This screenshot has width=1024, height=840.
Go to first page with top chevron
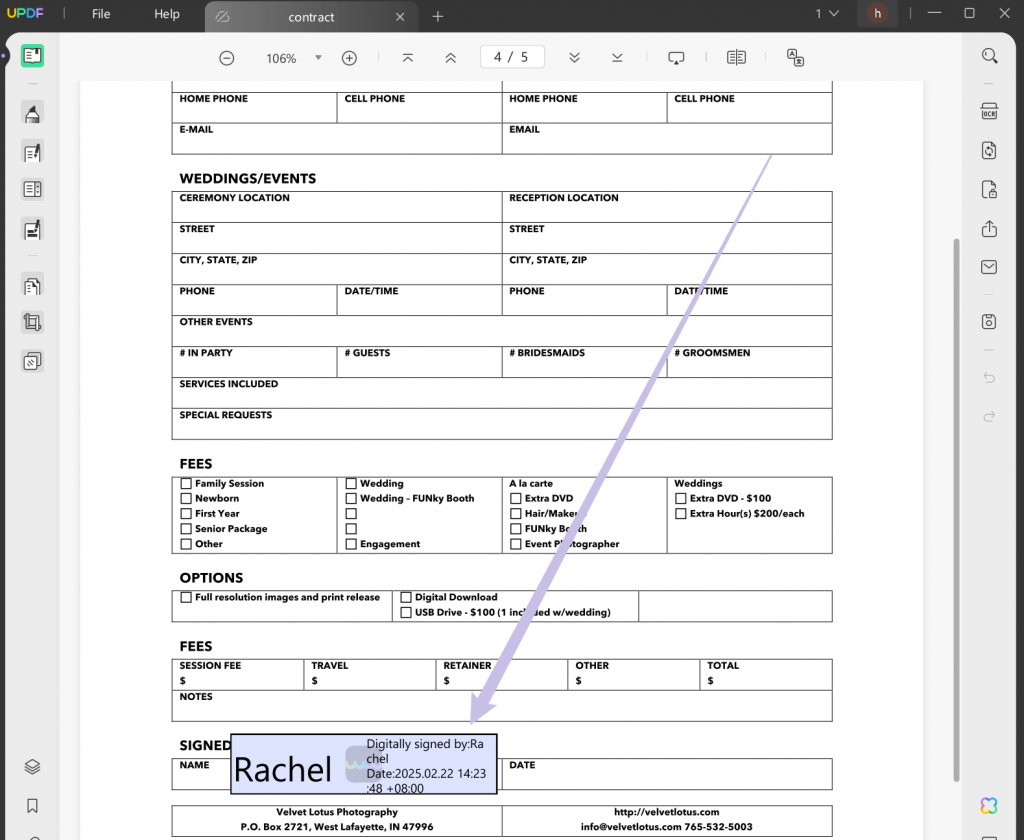click(x=407, y=57)
